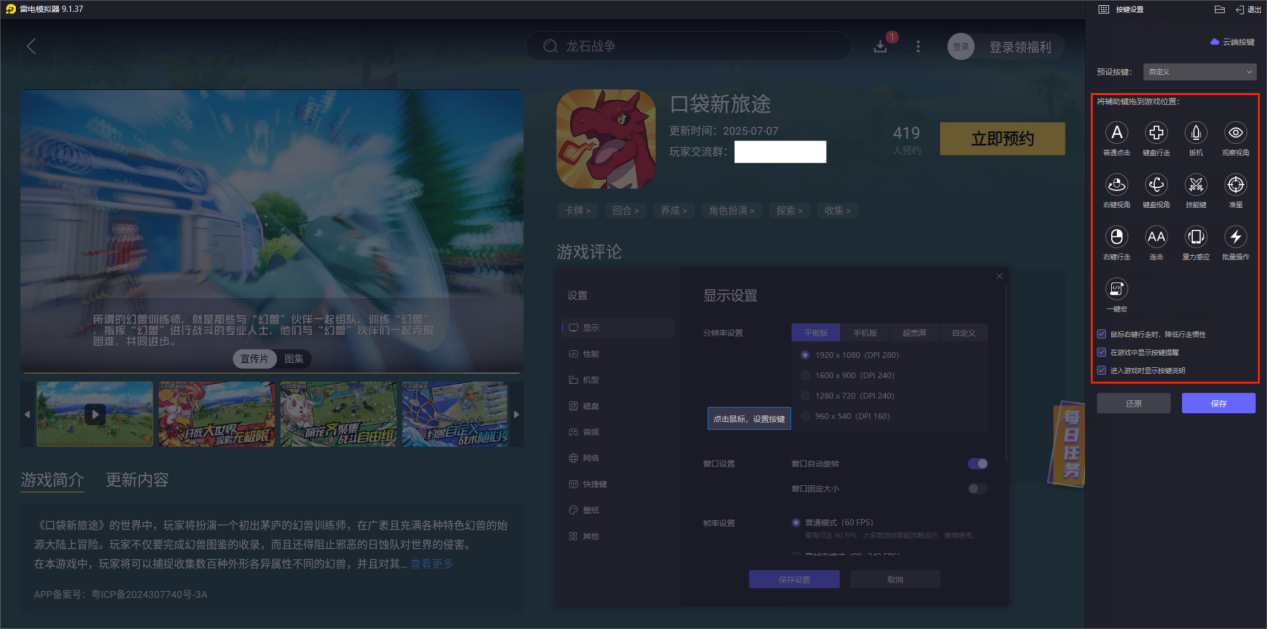Open the 预设按键 preset dropdown

(1200, 72)
